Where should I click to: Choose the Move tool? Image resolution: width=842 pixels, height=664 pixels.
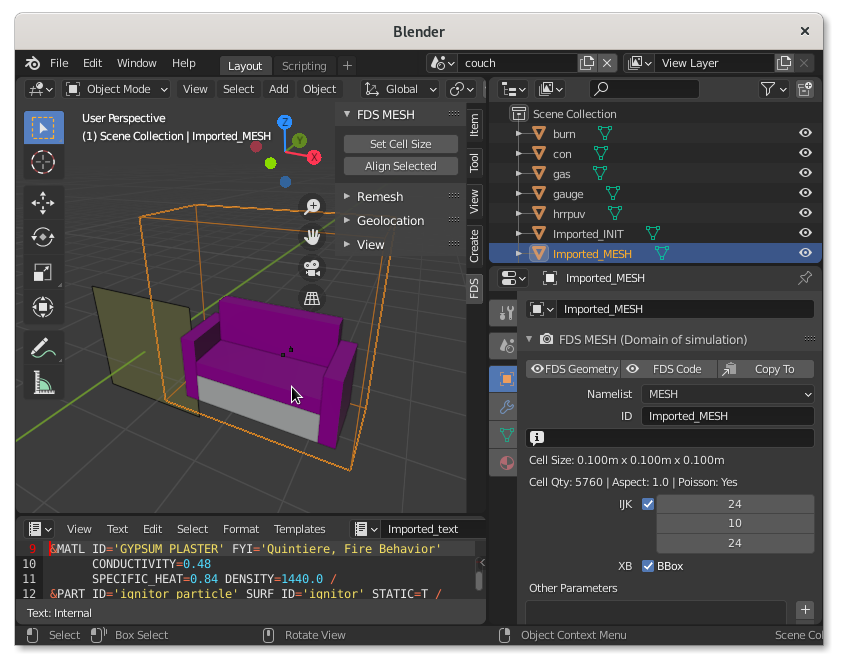coord(43,203)
